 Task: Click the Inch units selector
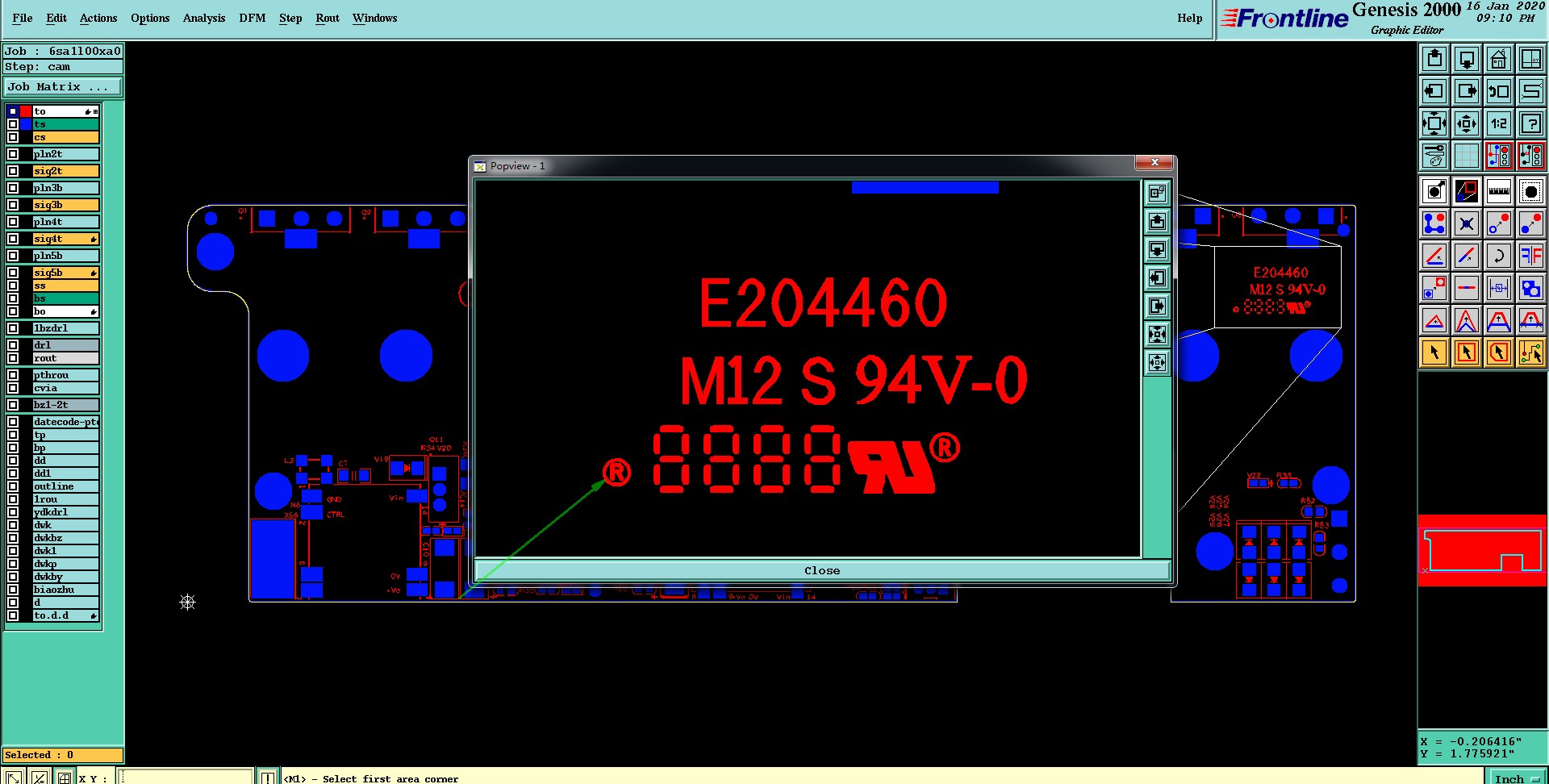point(1517,778)
